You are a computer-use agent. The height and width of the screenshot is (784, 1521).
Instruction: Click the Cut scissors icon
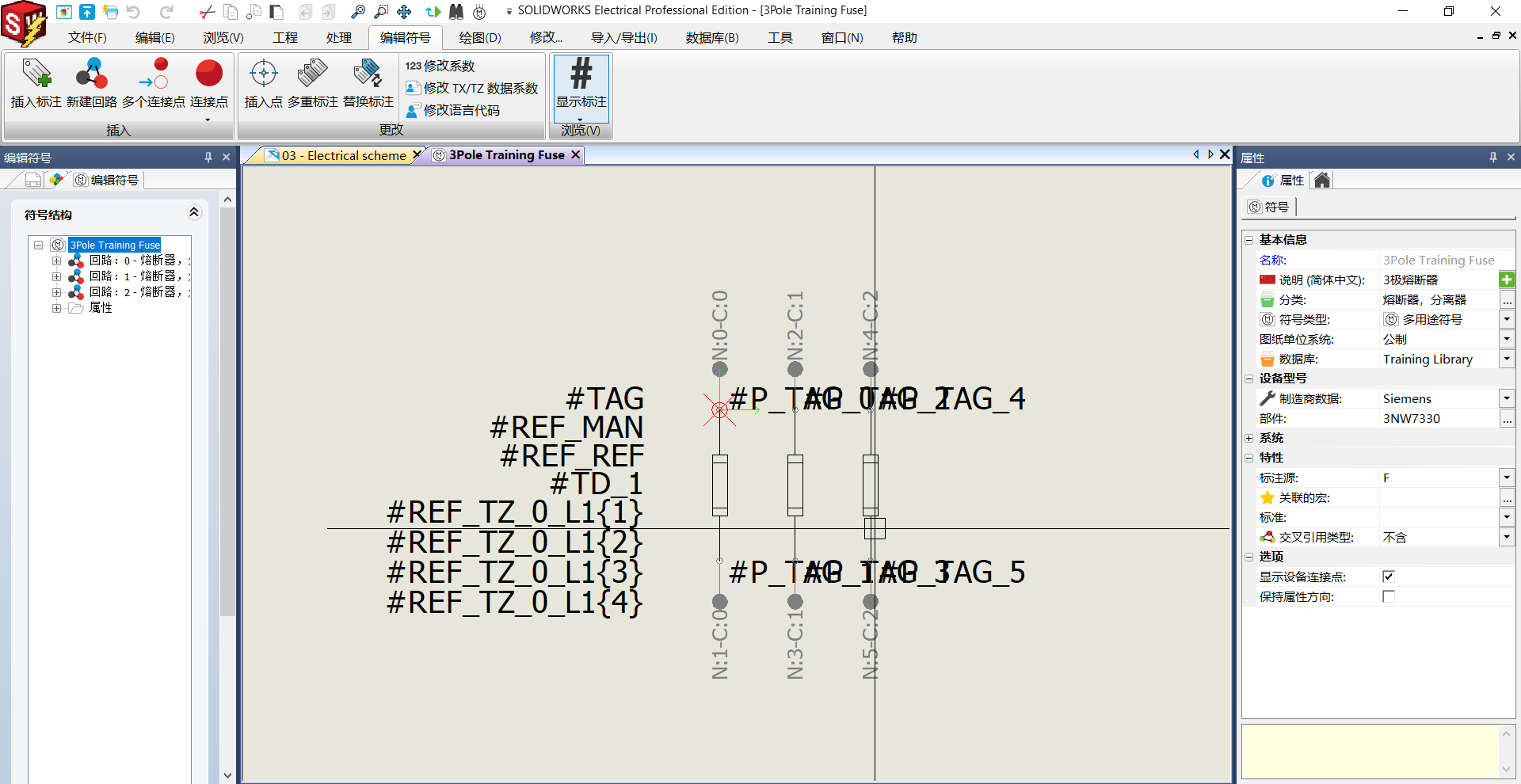(x=207, y=11)
